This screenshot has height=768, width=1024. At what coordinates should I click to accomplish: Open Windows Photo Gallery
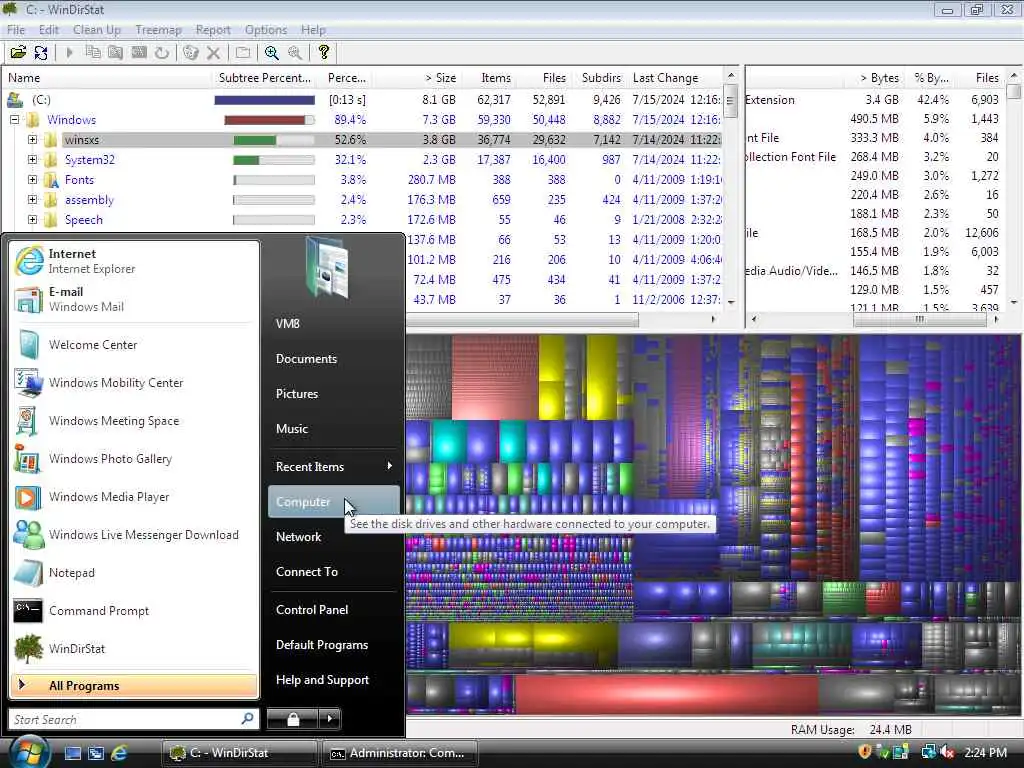[134, 458]
